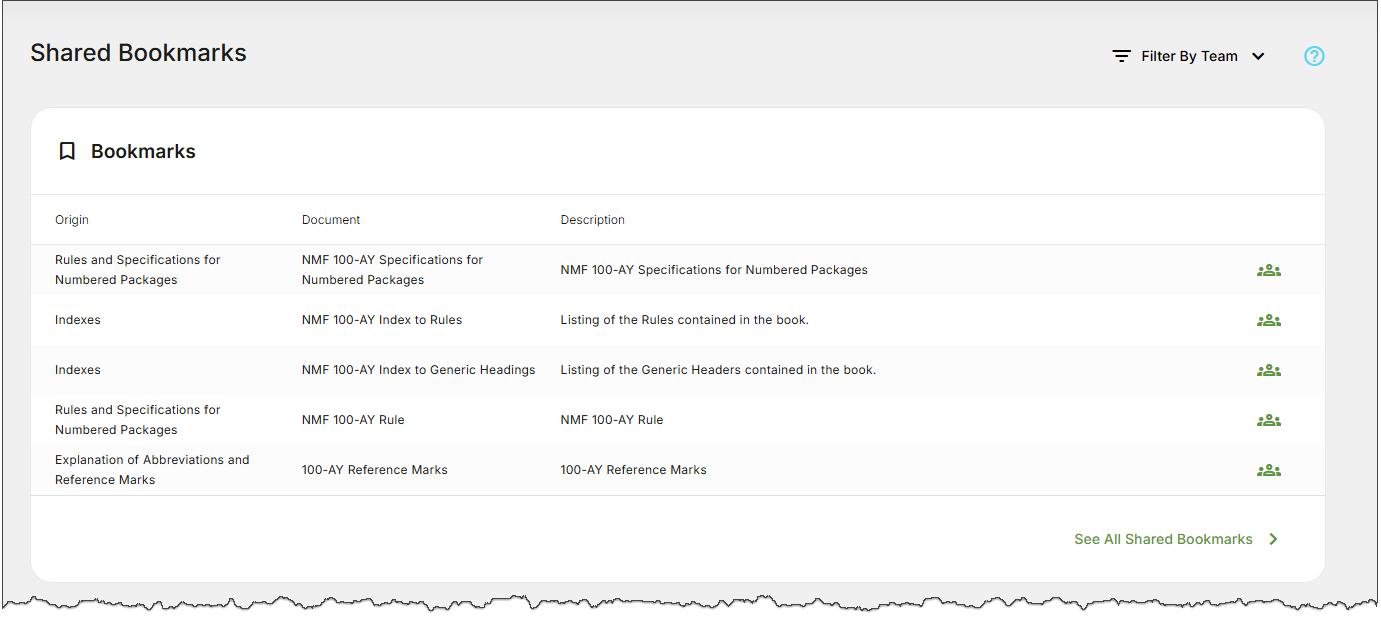The width and height of the screenshot is (1381, 618).
Task: Click the Document column header
Action: coord(331,220)
